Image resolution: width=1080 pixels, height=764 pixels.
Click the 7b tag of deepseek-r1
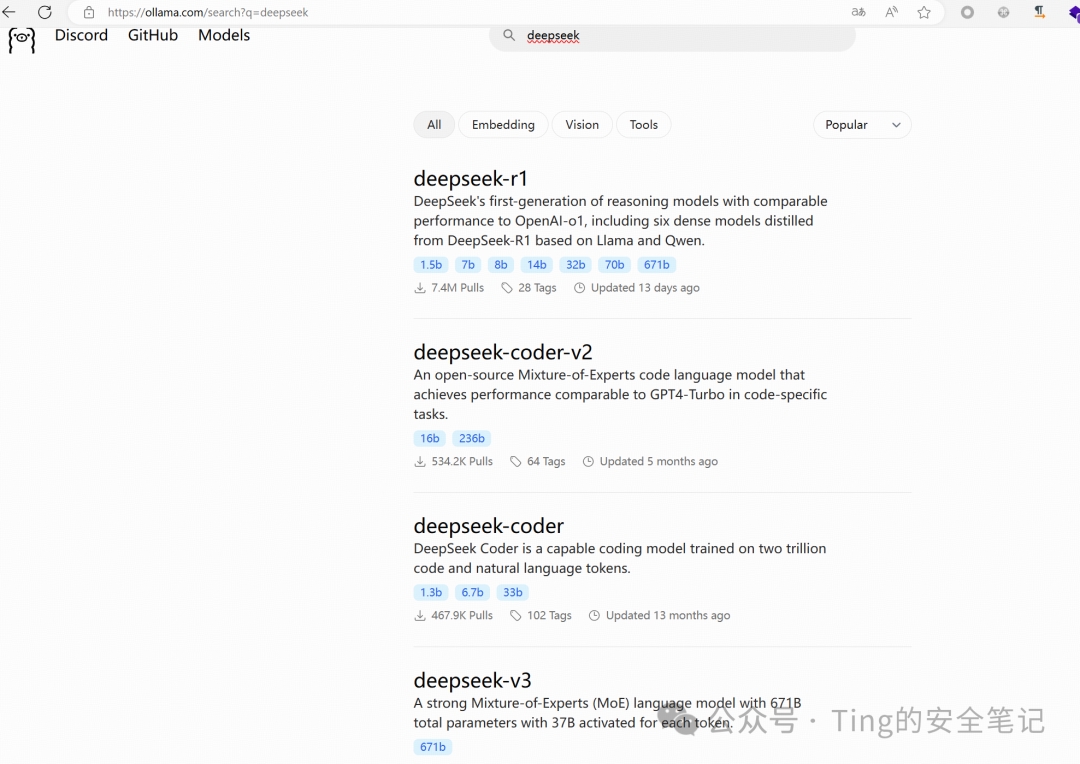468,265
